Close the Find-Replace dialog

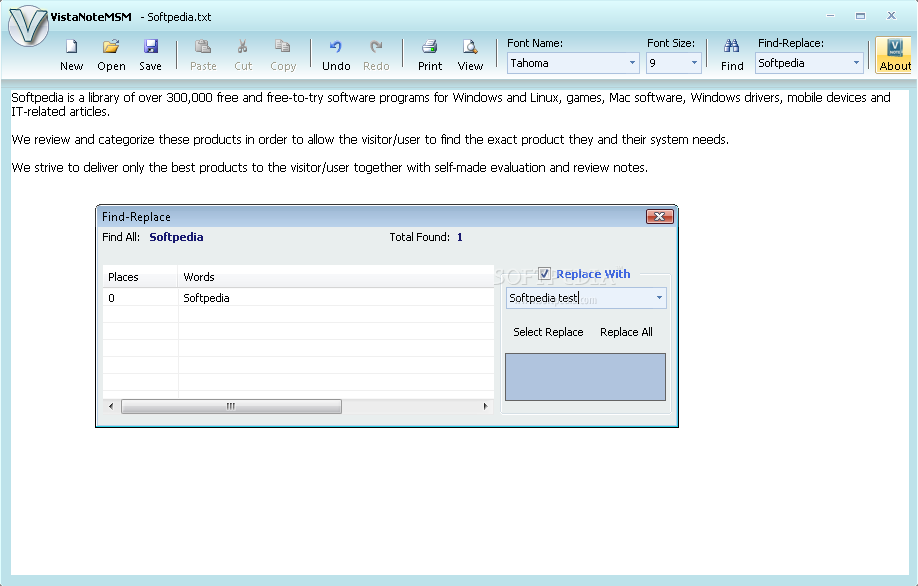click(x=660, y=217)
